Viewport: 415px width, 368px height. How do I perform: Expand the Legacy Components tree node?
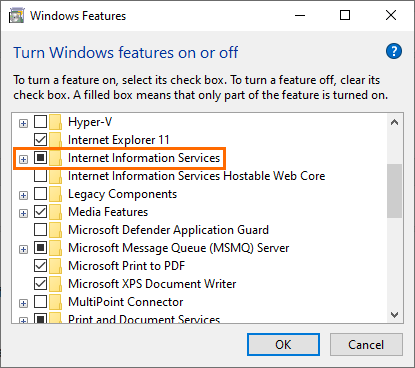click(x=23, y=195)
